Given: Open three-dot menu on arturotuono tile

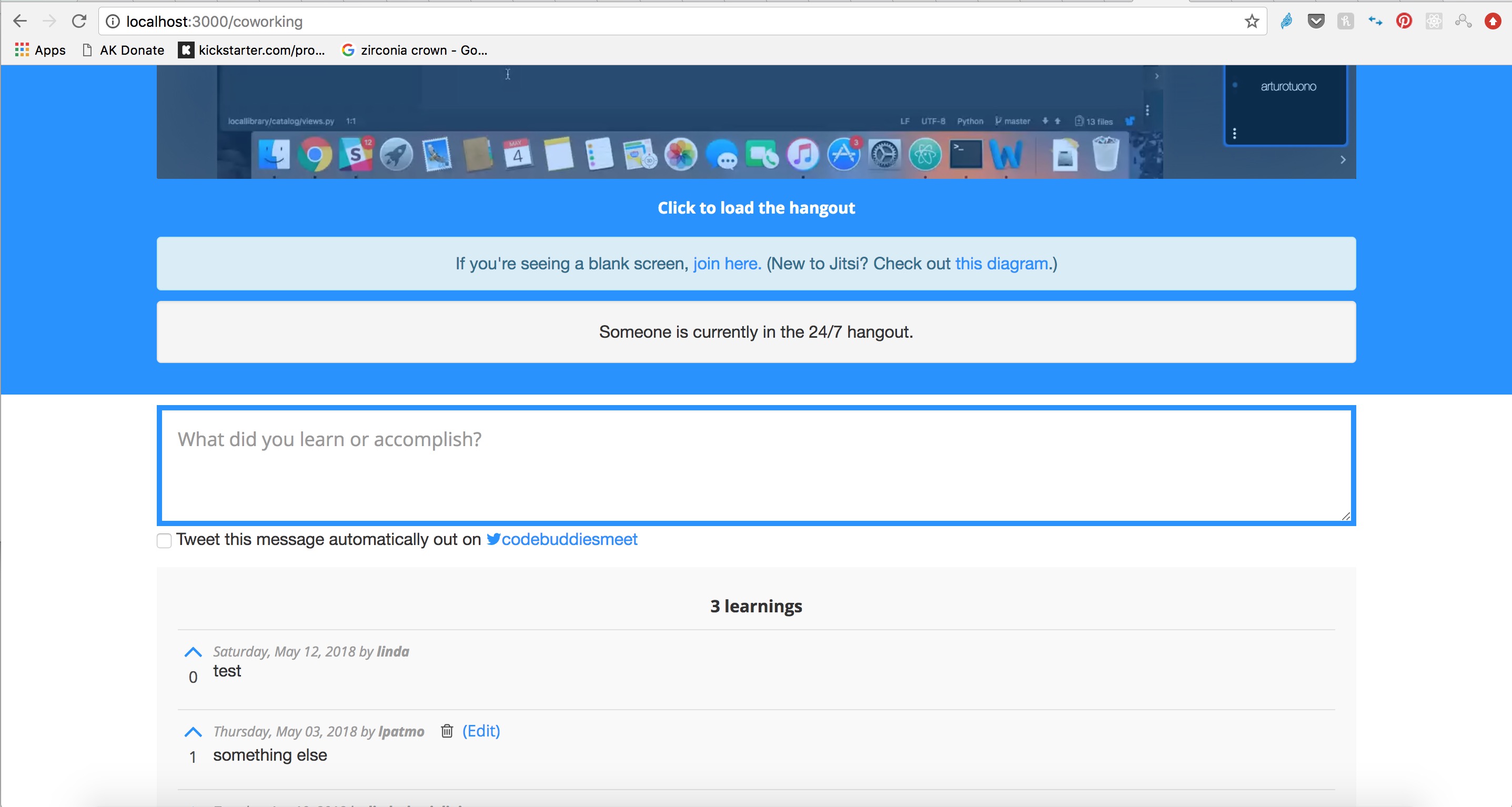Looking at the screenshot, I should coord(1234,134).
